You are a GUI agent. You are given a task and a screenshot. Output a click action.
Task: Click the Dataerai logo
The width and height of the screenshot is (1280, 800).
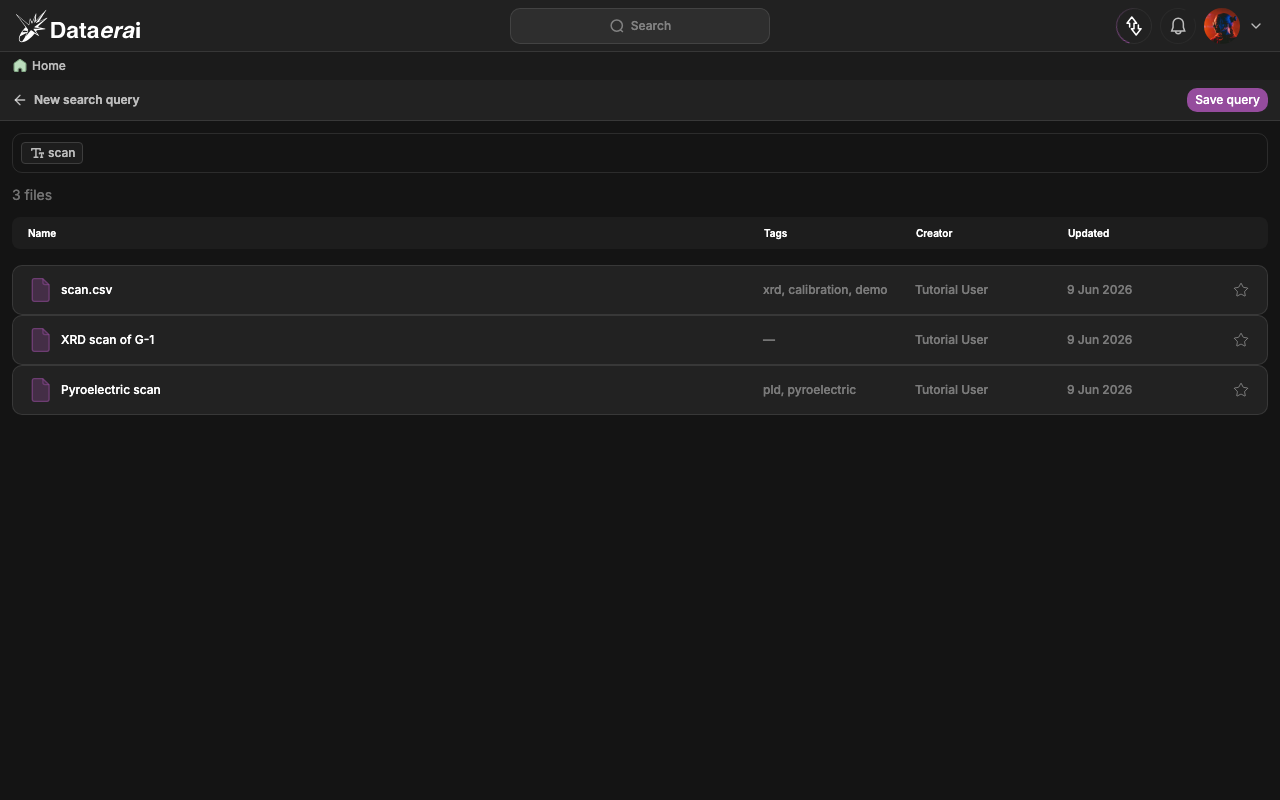[x=78, y=27]
